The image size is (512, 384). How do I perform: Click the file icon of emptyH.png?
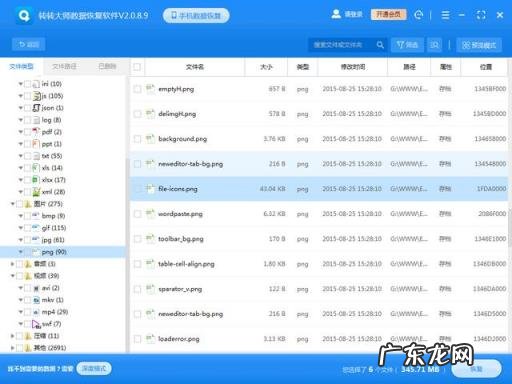pos(150,89)
